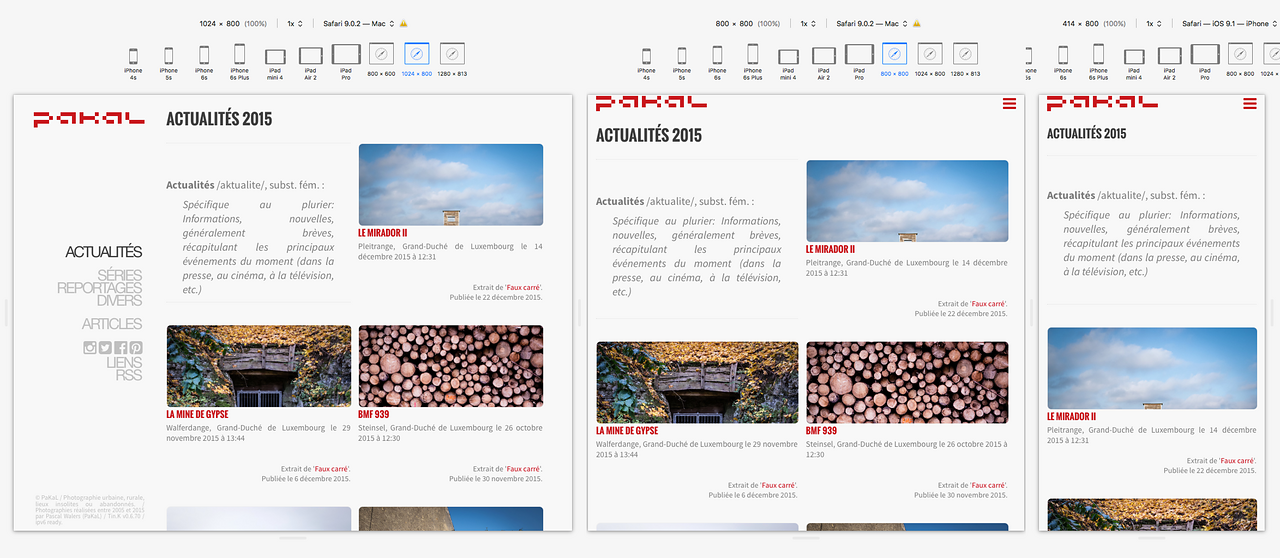Open hamburger menu in the iPhone pane
This screenshot has width=1280, height=558.
(x=1250, y=104)
